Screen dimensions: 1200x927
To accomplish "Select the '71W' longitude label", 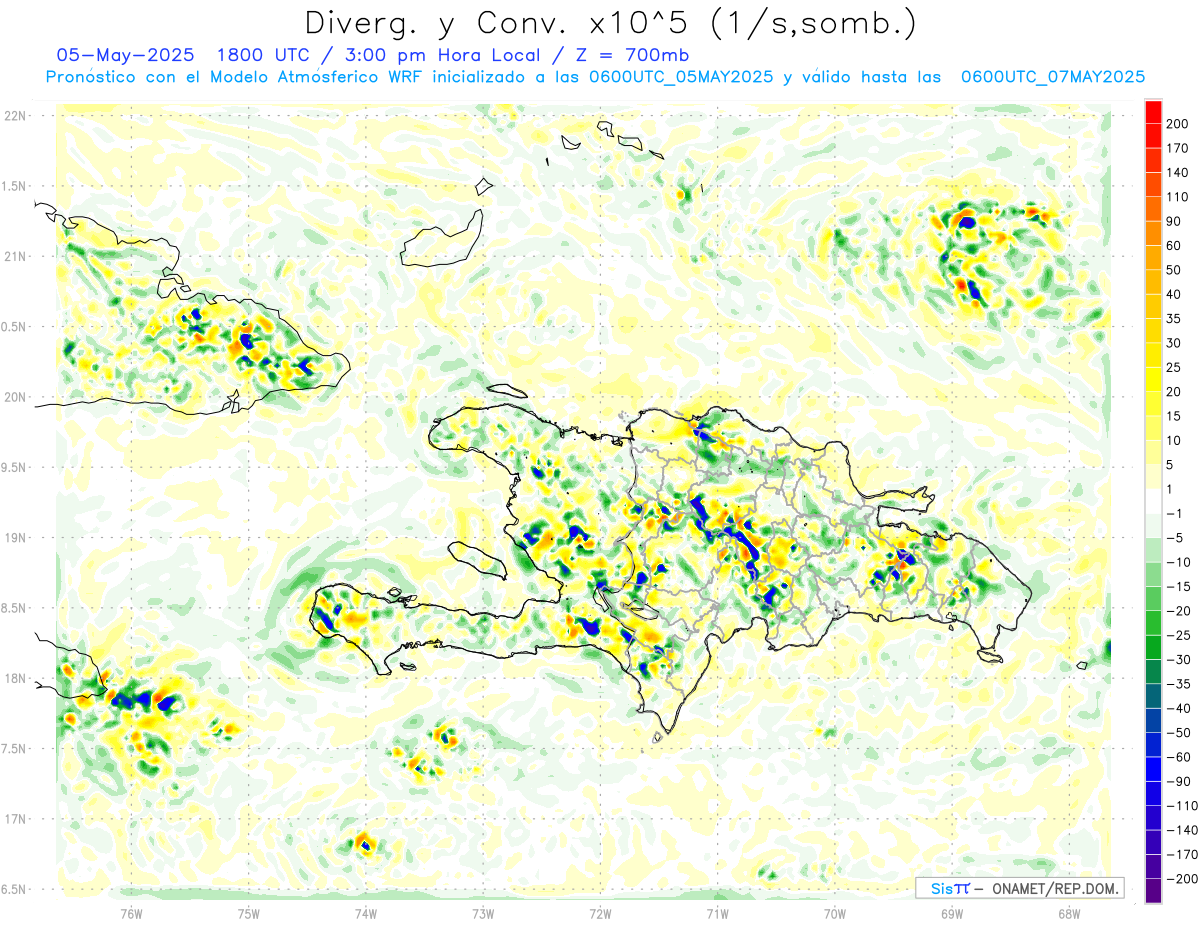I will (x=717, y=914).
